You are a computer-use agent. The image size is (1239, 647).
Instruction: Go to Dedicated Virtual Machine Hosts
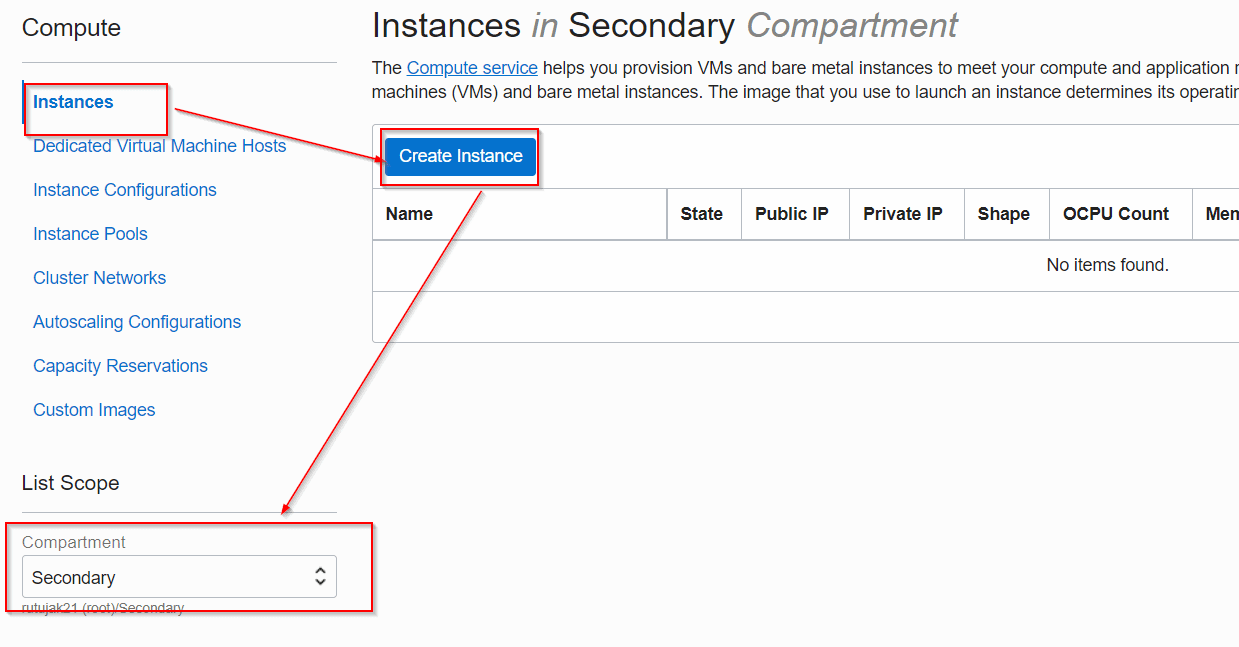click(x=159, y=146)
